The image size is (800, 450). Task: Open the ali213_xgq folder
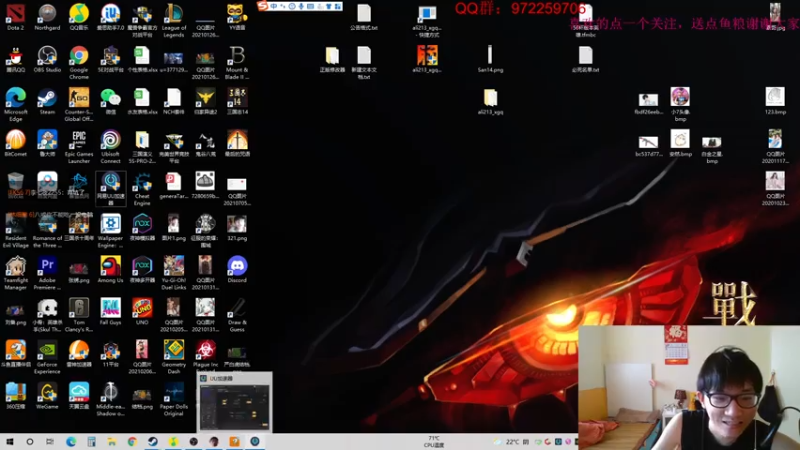point(490,101)
